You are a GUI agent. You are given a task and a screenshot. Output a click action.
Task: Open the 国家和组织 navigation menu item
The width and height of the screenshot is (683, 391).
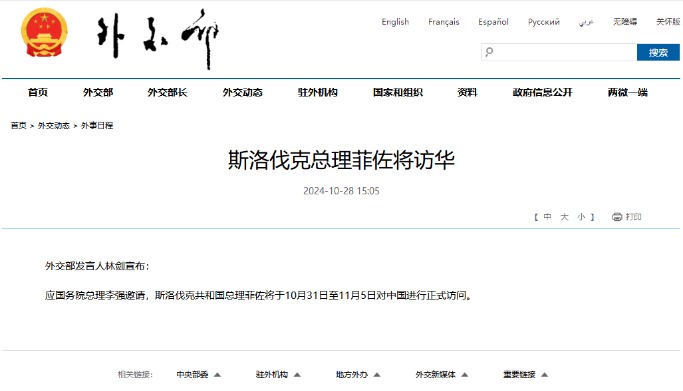[398, 92]
